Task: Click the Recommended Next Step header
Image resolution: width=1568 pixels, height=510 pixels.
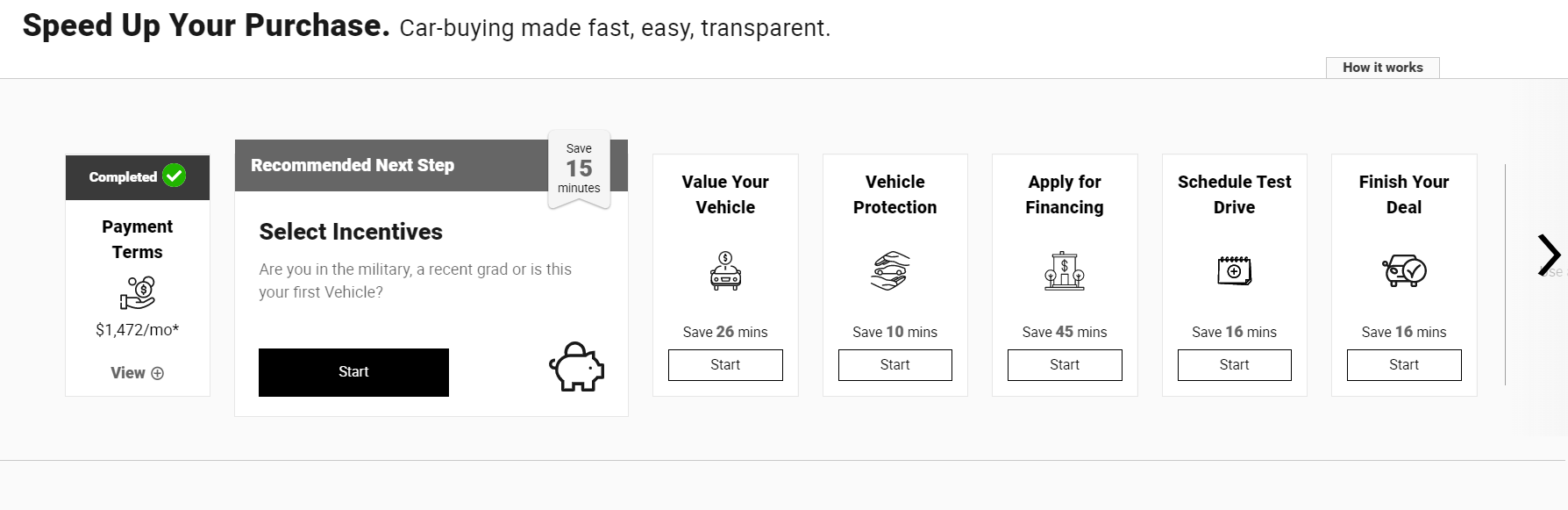Action: coord(353,165)
